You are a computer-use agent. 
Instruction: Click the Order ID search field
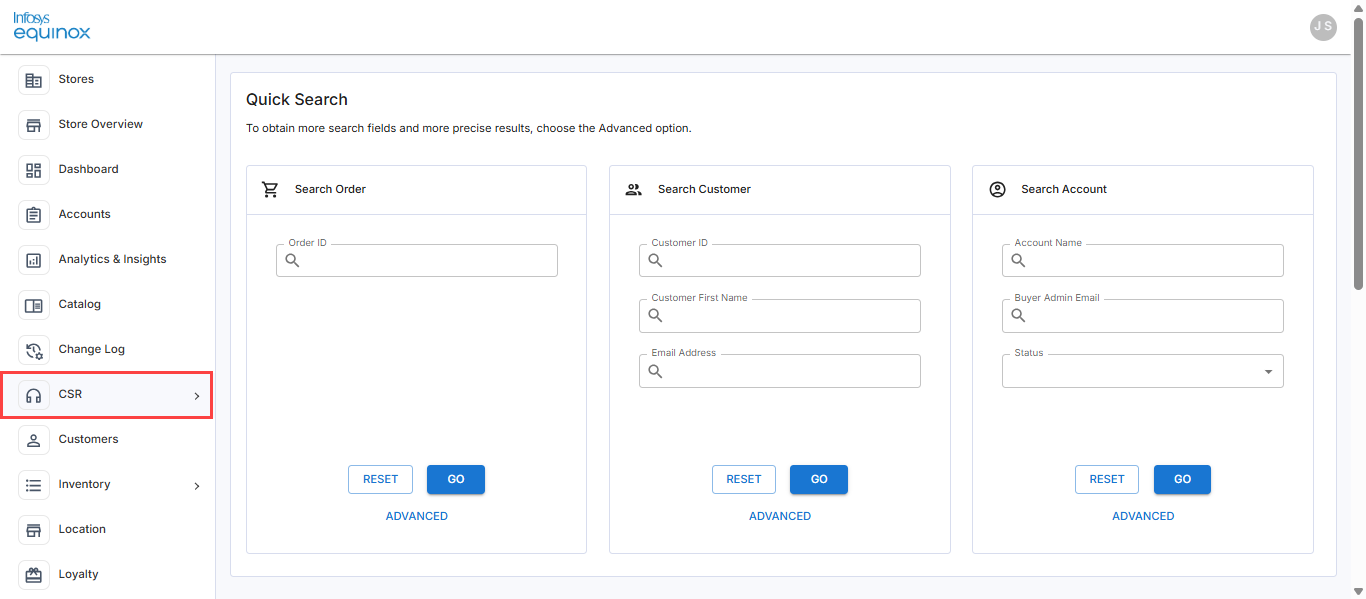click(417, 261)
